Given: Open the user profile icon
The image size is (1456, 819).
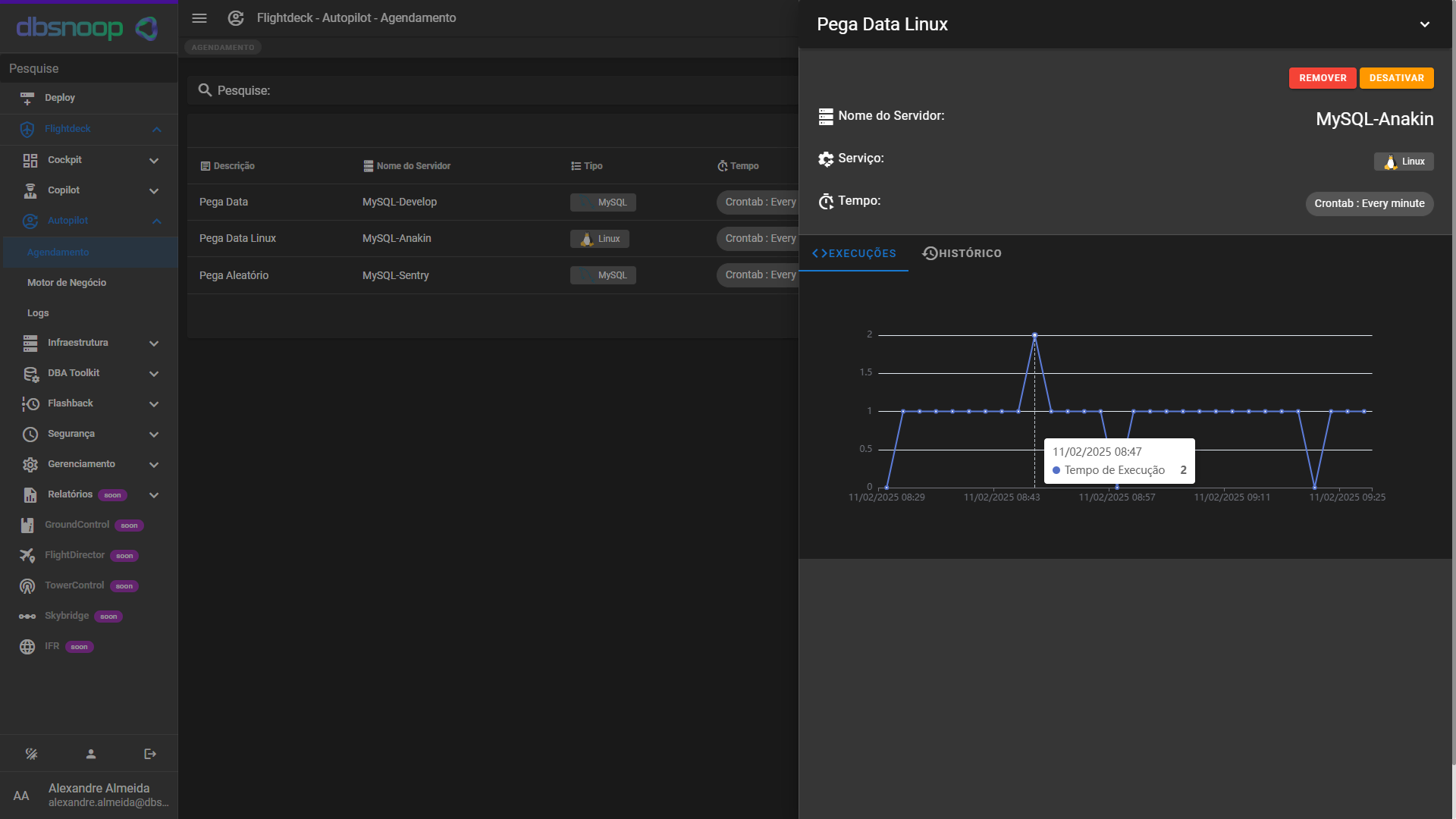Looking at the screenshot, I should [91, 754].
